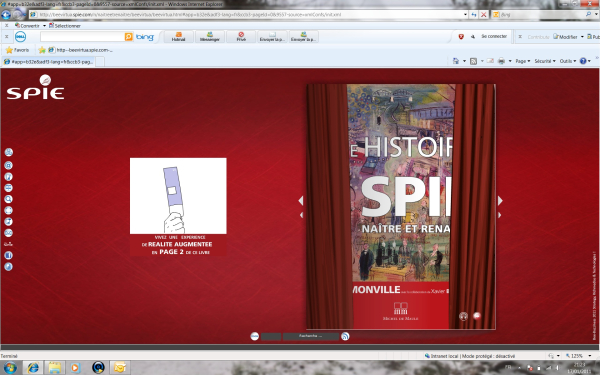Click the rectangle icon just below the magnifier in the sidebar
The height and width of the screenshot is (375, 600).
coord(8,210)
